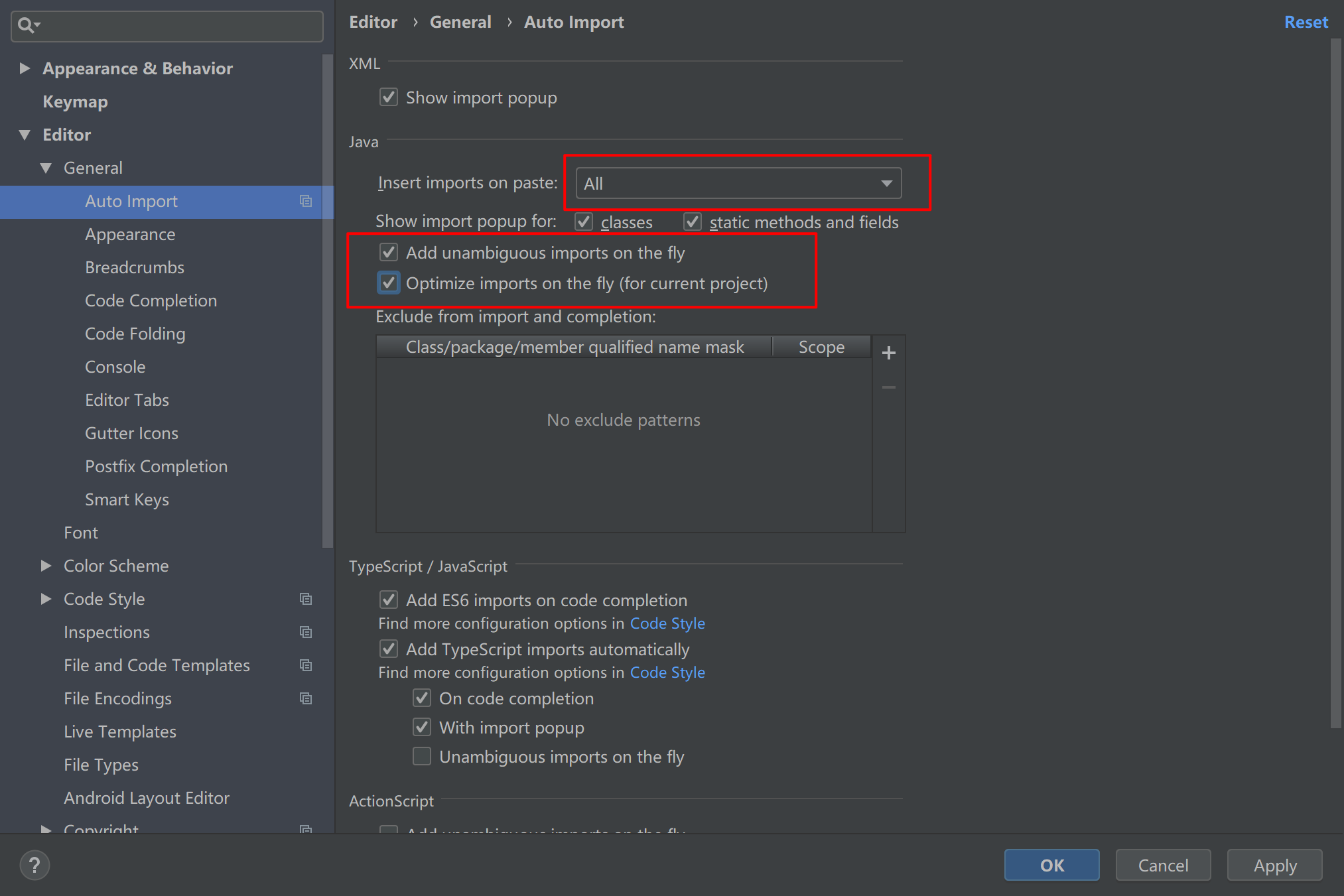Open the Keymap settings page
The width and height of the screenshot is (1344, 896).
[75, 101]
